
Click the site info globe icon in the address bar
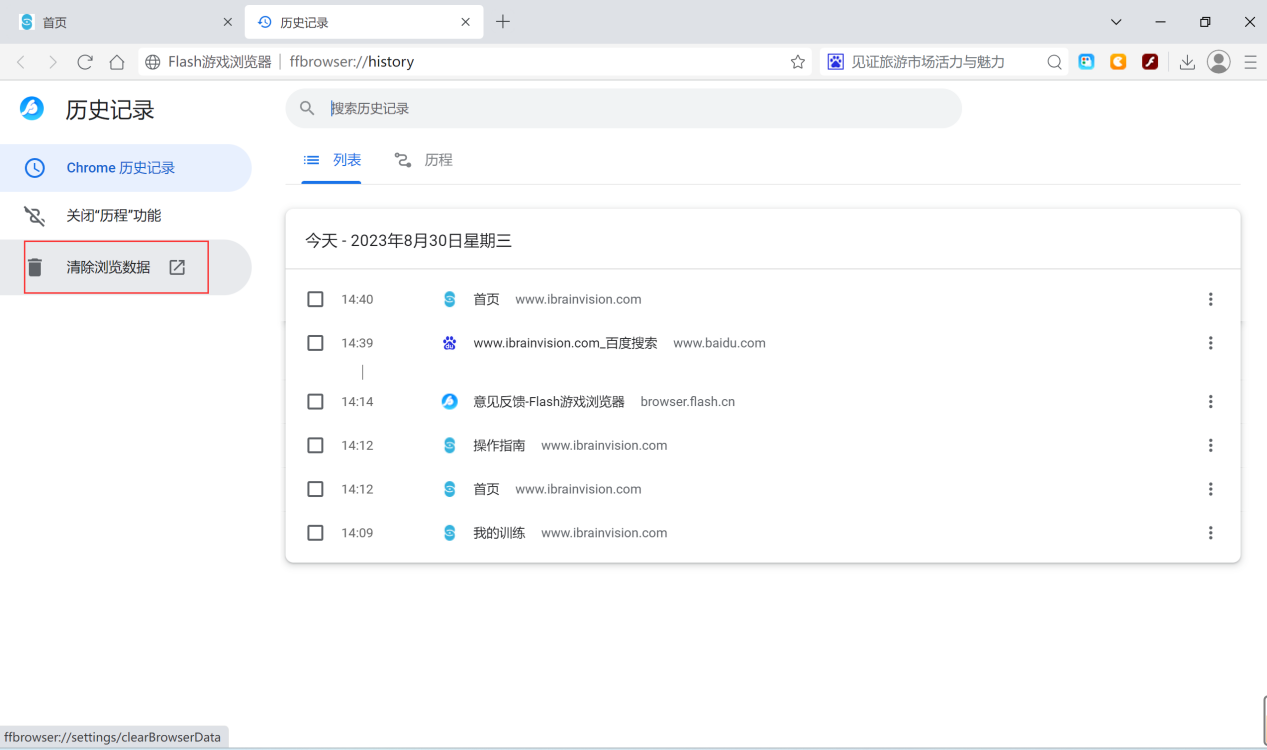click(x=153, y=62)
